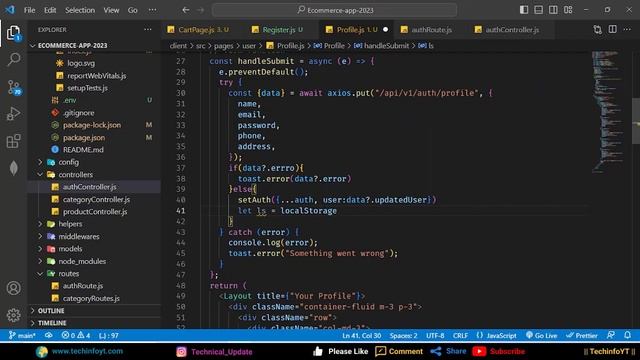Click Ln 41, Col 30 cursor position
This screenshot has height=360, width=640.
(362, 336)
